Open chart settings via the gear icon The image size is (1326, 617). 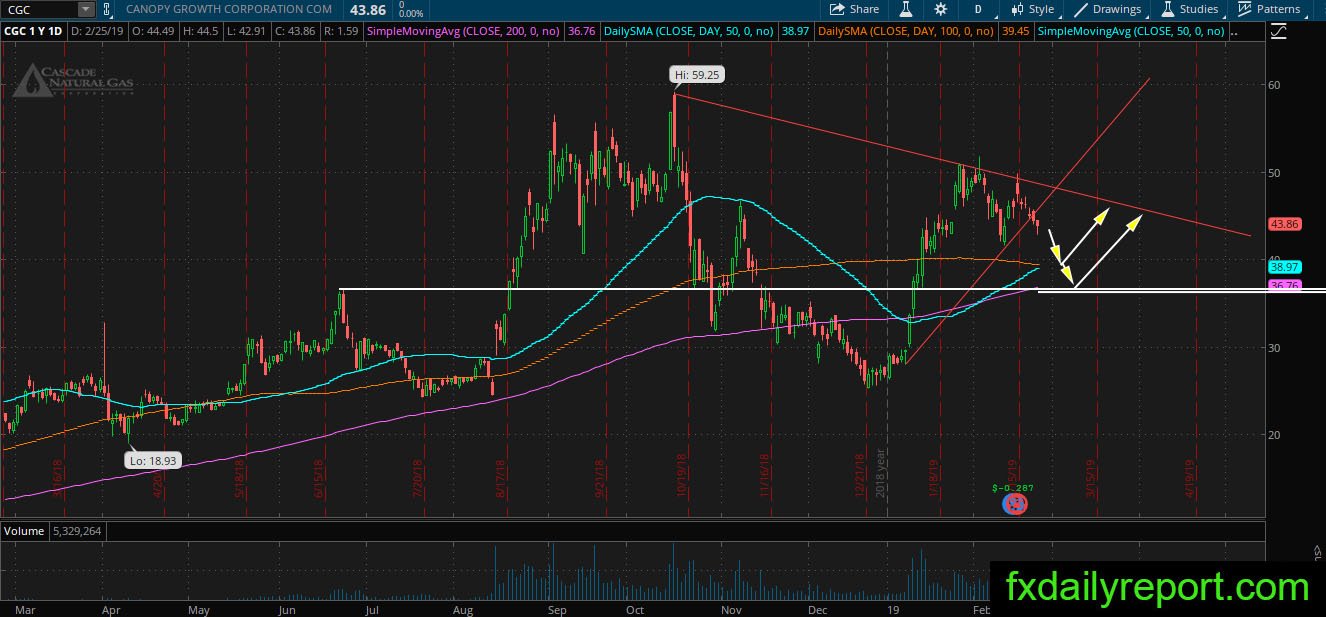(x=941, y=9)
